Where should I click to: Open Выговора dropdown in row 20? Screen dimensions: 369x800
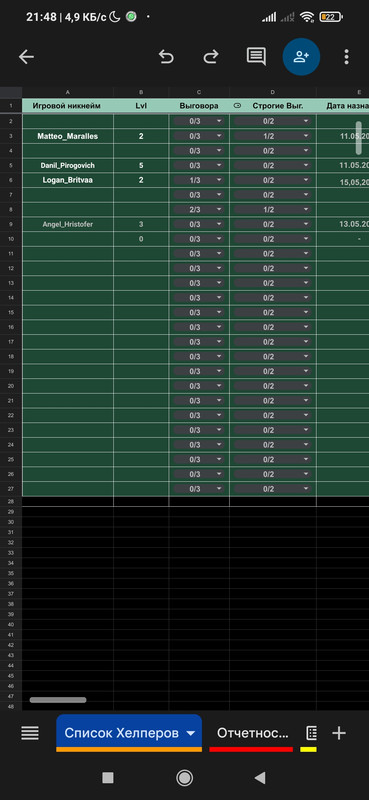coord(199,386)
